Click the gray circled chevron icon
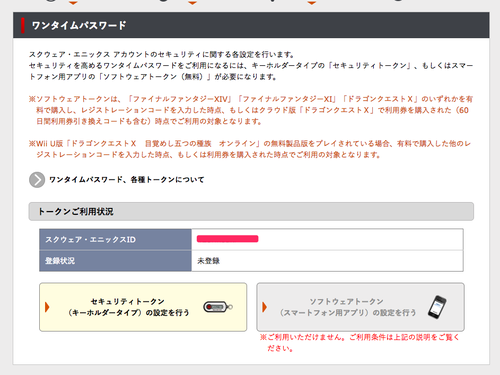The image size is (500, 375). (37, 180)
